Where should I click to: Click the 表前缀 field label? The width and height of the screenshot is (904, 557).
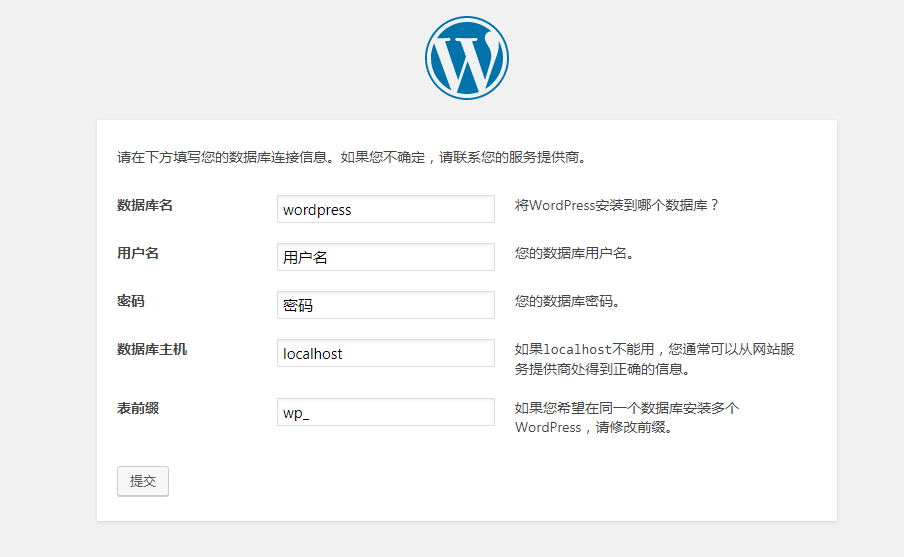point(138,408)
